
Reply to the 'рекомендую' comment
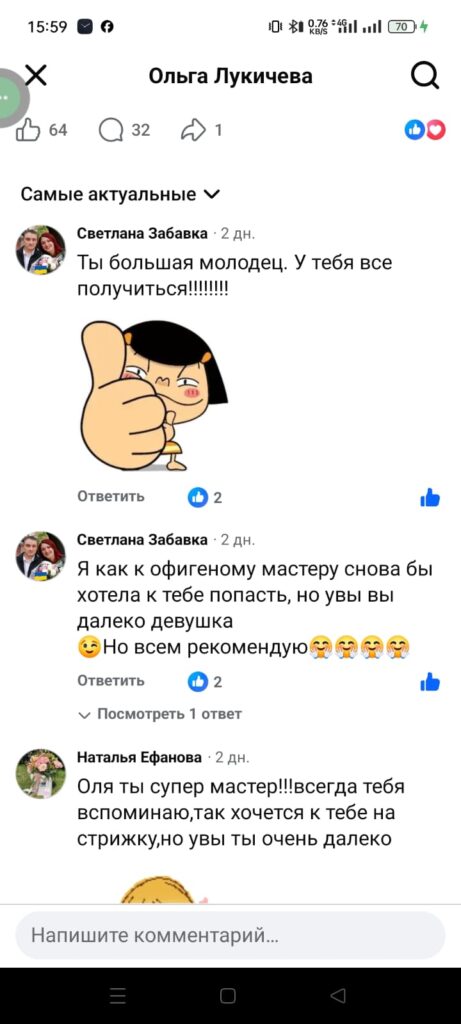point(111,680)
